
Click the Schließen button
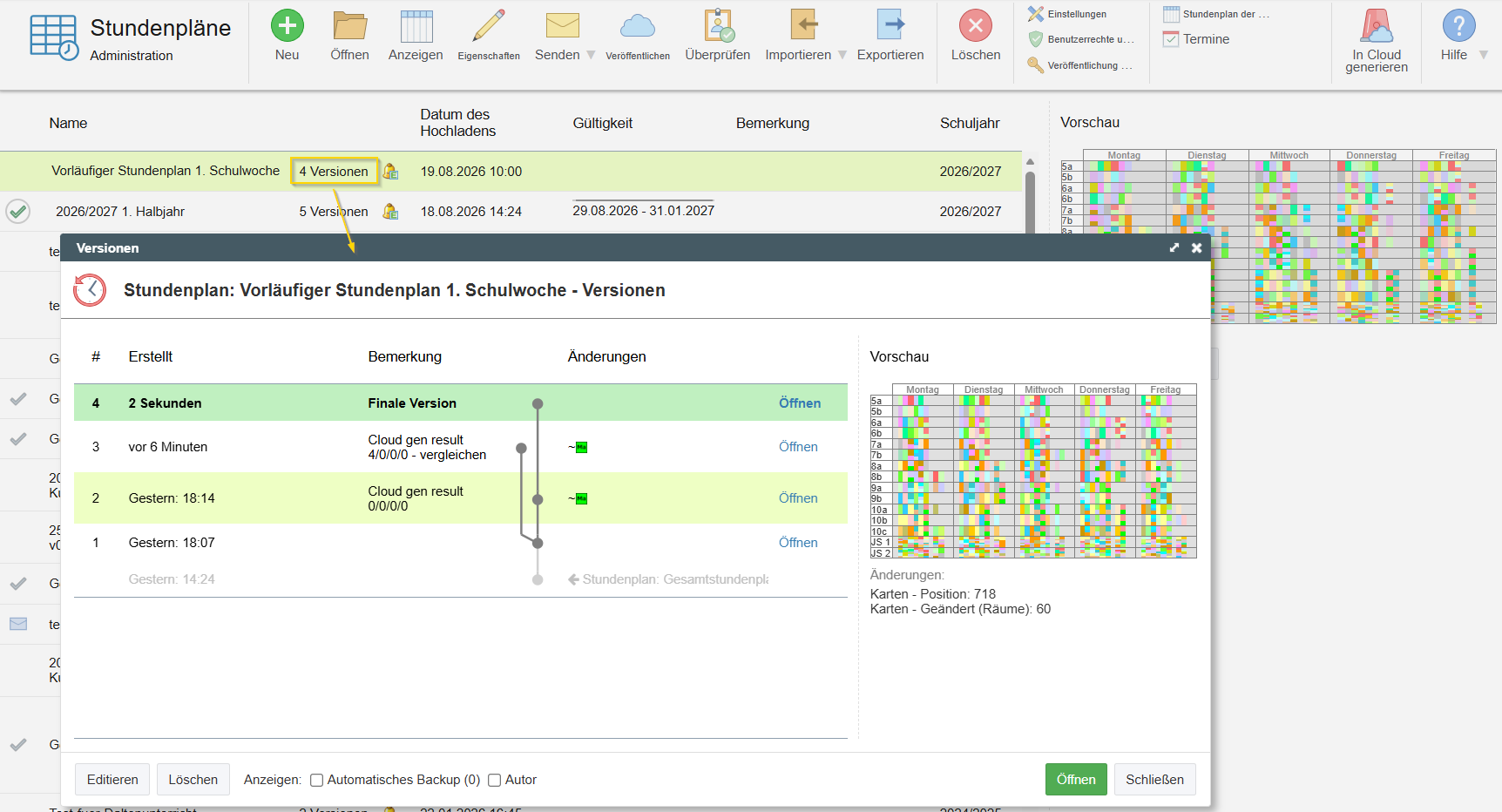point(1154,780)
